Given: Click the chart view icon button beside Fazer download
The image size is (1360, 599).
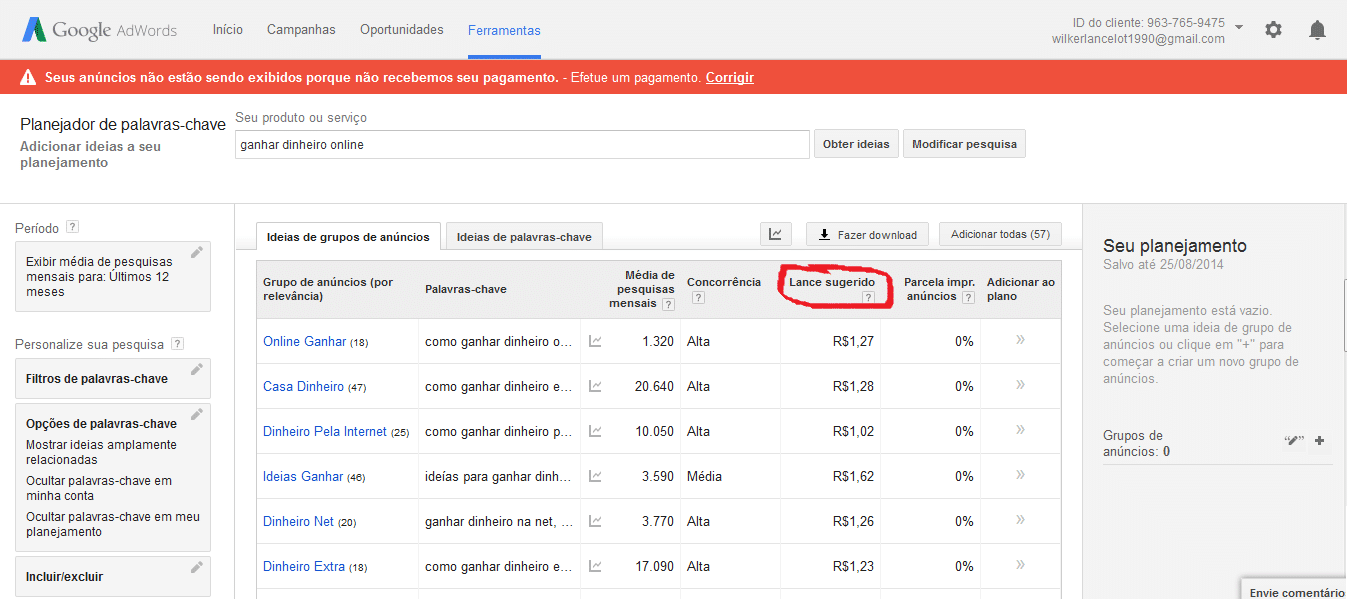Looking at the screenshot, I should pyautogui.click(x=775, y=234).
